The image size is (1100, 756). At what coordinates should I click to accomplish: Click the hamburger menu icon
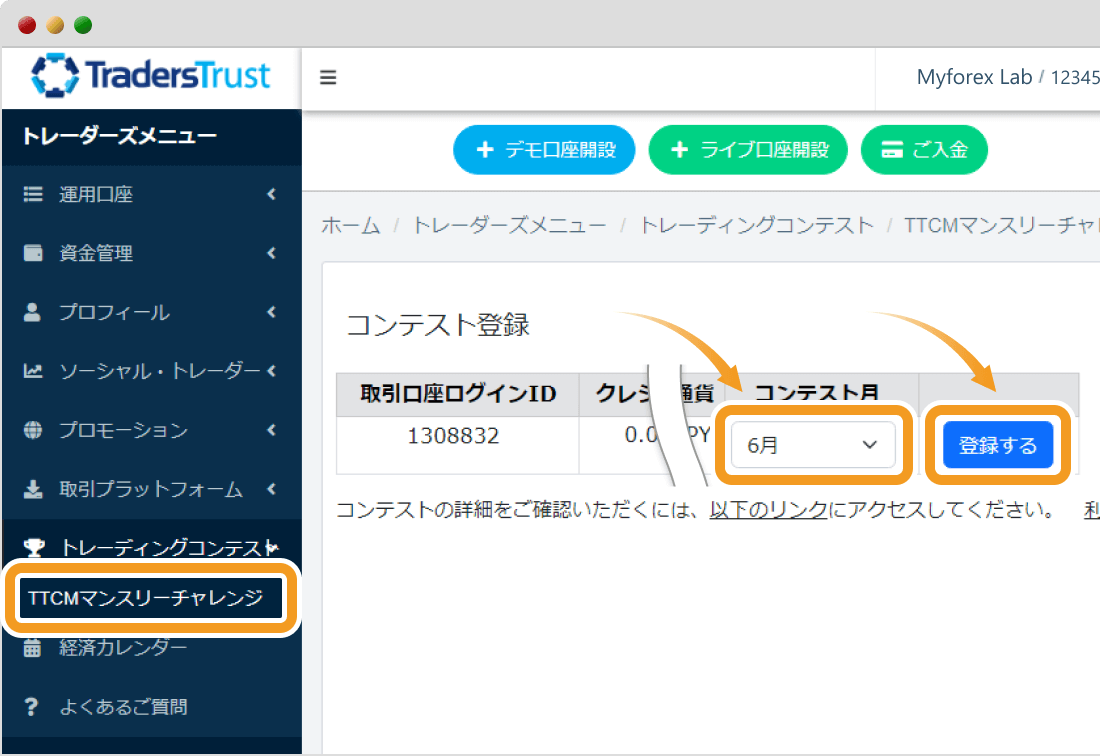(328, 78)
